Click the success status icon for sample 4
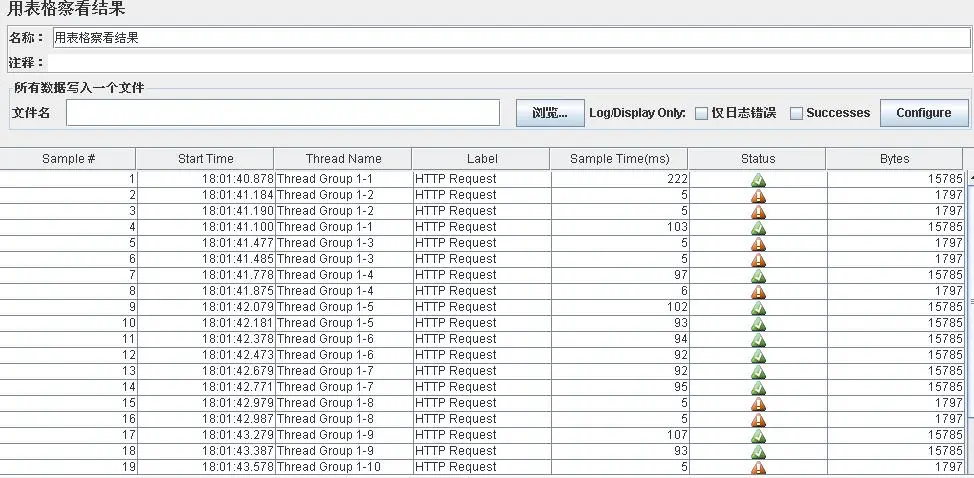Screen dimensions: 974x478 [x=758, y=228]
